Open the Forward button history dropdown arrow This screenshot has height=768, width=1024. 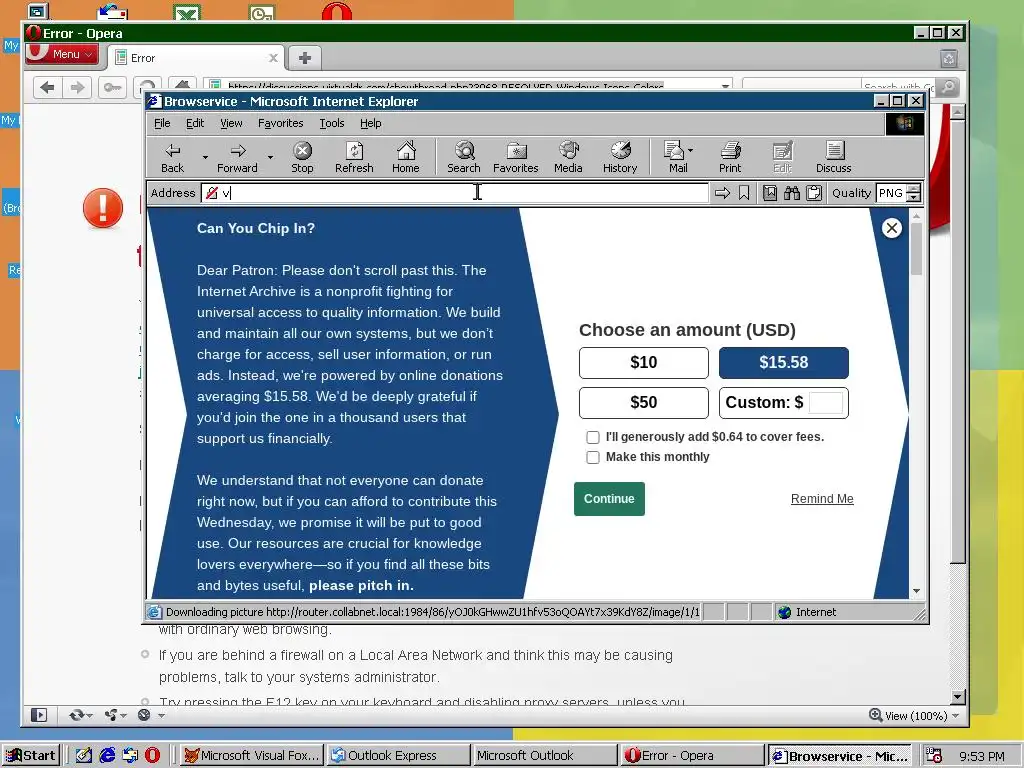(270, 157)
